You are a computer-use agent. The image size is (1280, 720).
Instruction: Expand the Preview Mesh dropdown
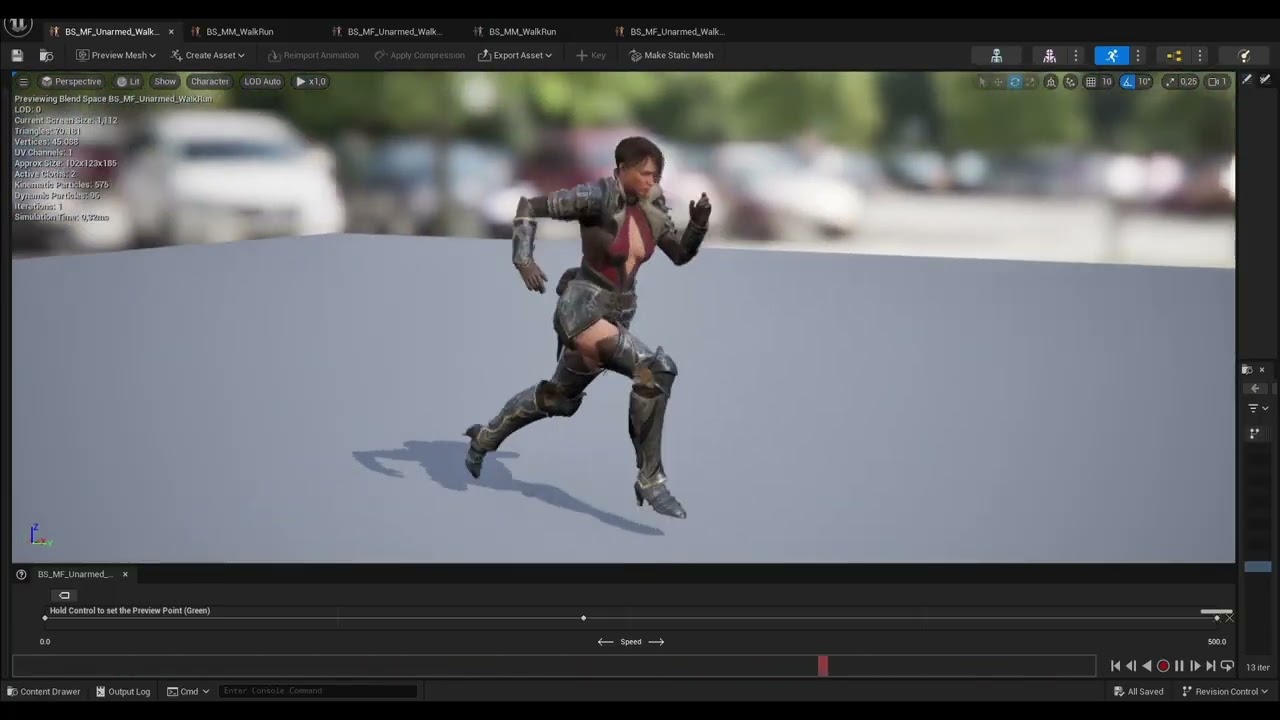click(x=116, y=55)
